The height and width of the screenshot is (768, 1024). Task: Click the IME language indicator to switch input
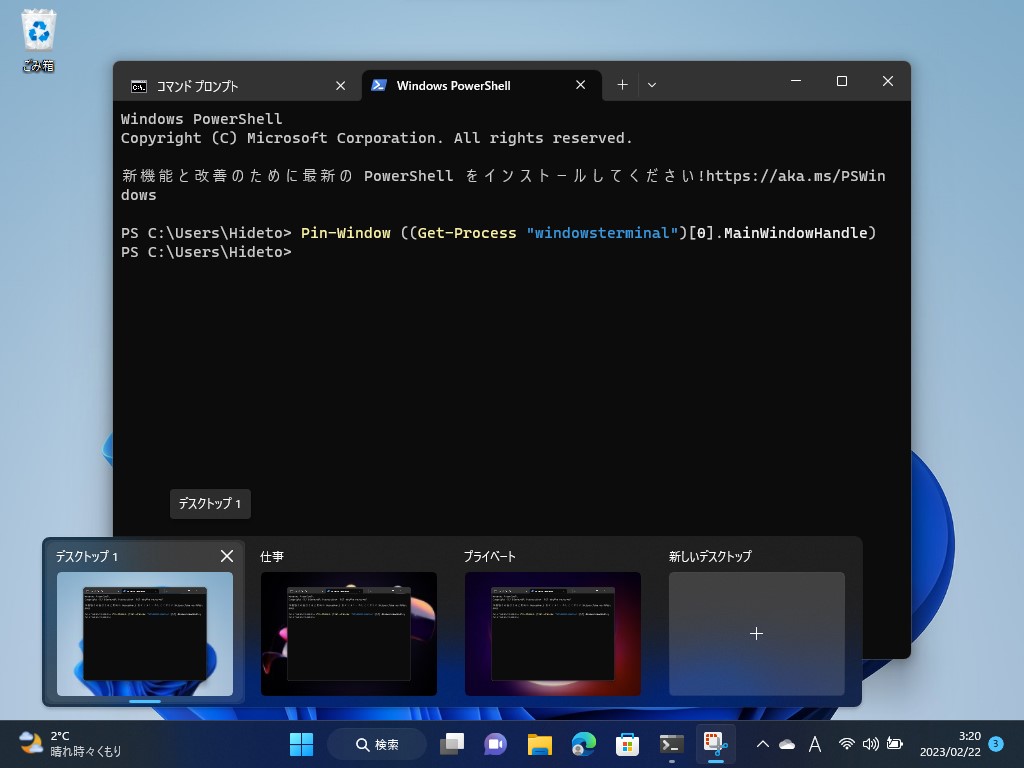pyautogui.click(x=816, y=745)
